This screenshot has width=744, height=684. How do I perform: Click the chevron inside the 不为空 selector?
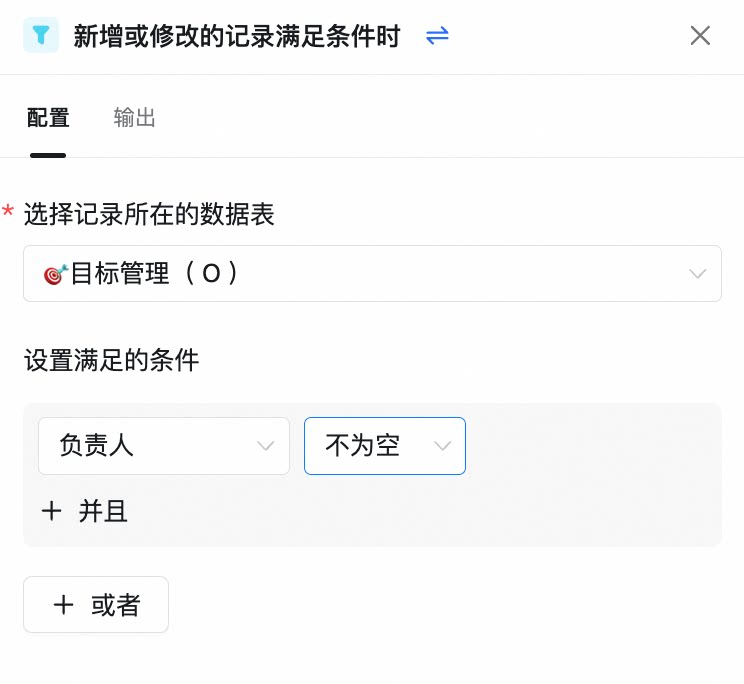pos(442,446)
